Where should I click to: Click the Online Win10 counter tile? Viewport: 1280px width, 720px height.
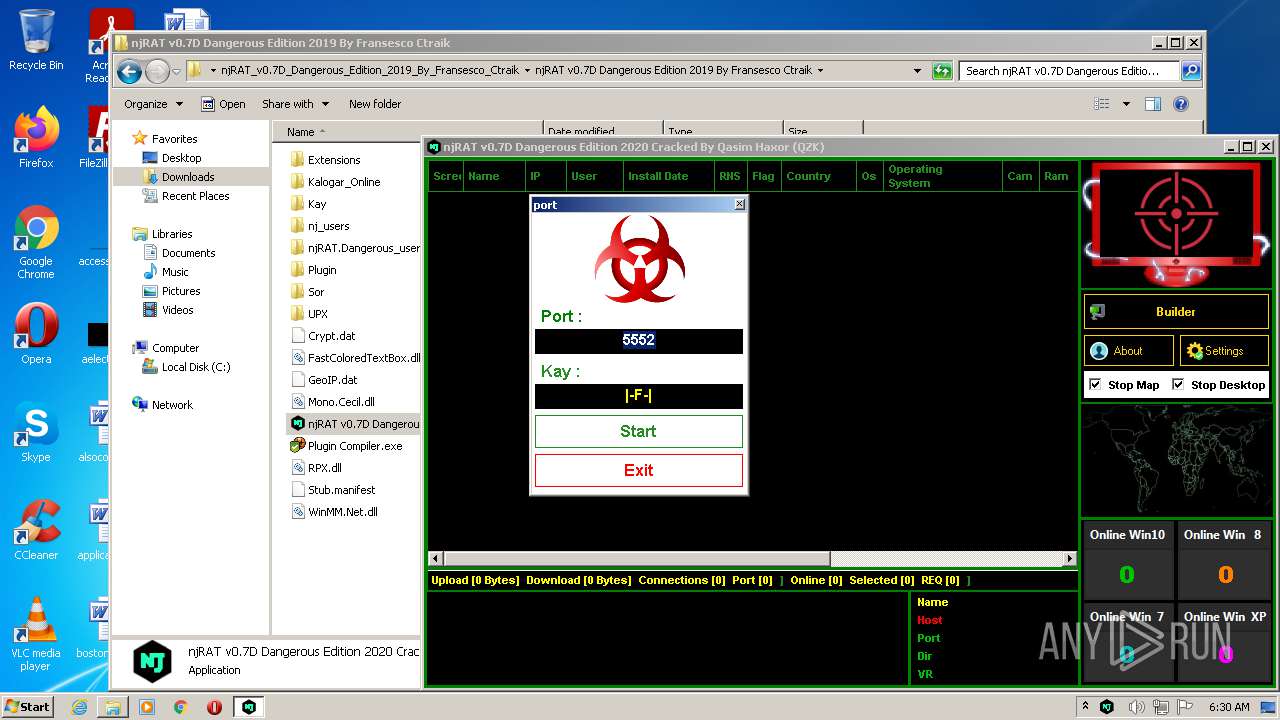1127,561
